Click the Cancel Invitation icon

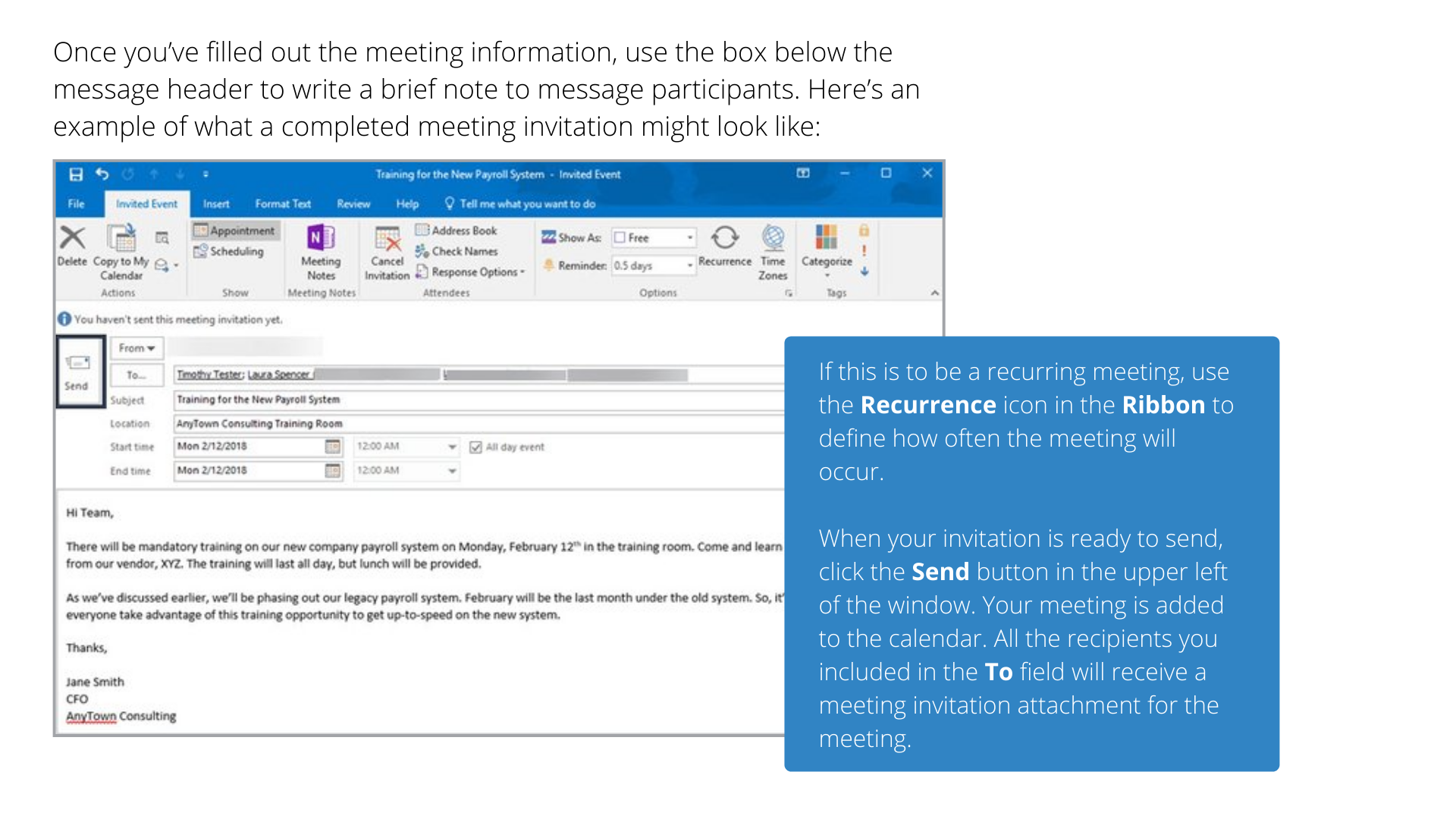tap(388, 240)
